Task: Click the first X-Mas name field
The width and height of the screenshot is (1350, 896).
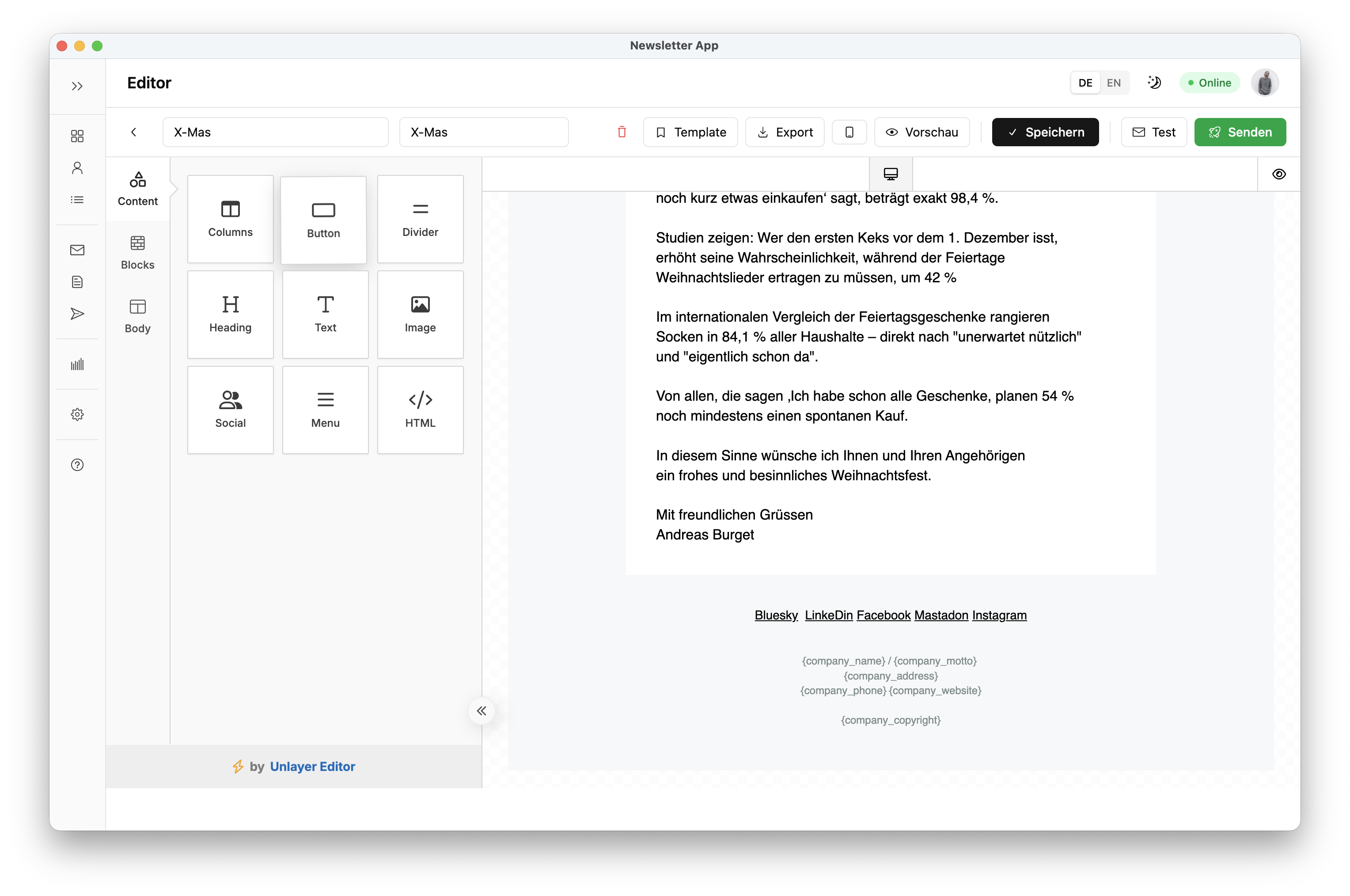Action: 275,132
